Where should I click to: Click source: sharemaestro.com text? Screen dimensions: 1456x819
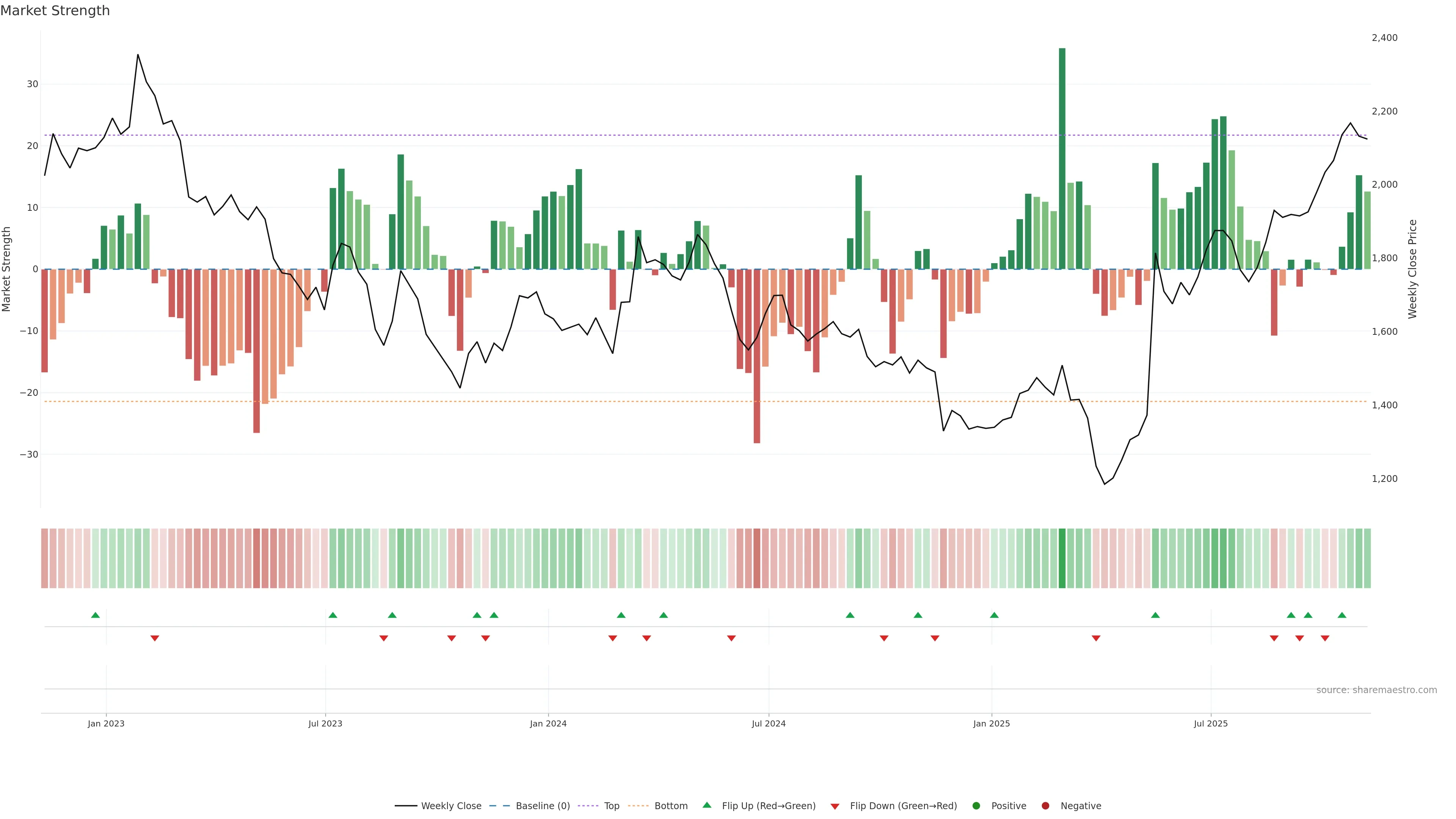(x=1376, y=690)
